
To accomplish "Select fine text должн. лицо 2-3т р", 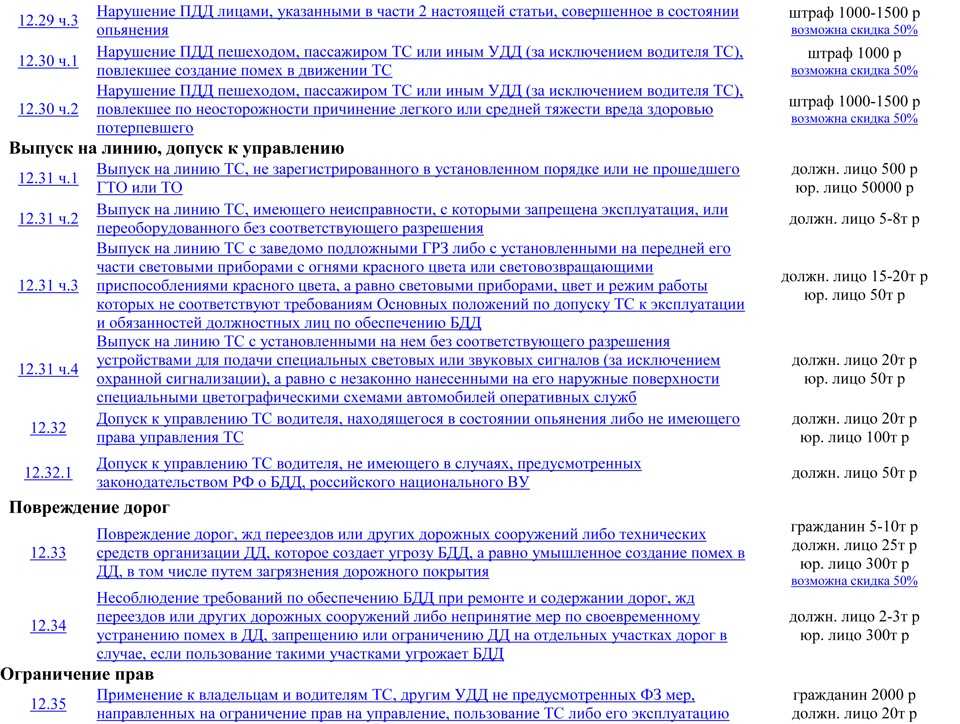I will pos(854,617).
